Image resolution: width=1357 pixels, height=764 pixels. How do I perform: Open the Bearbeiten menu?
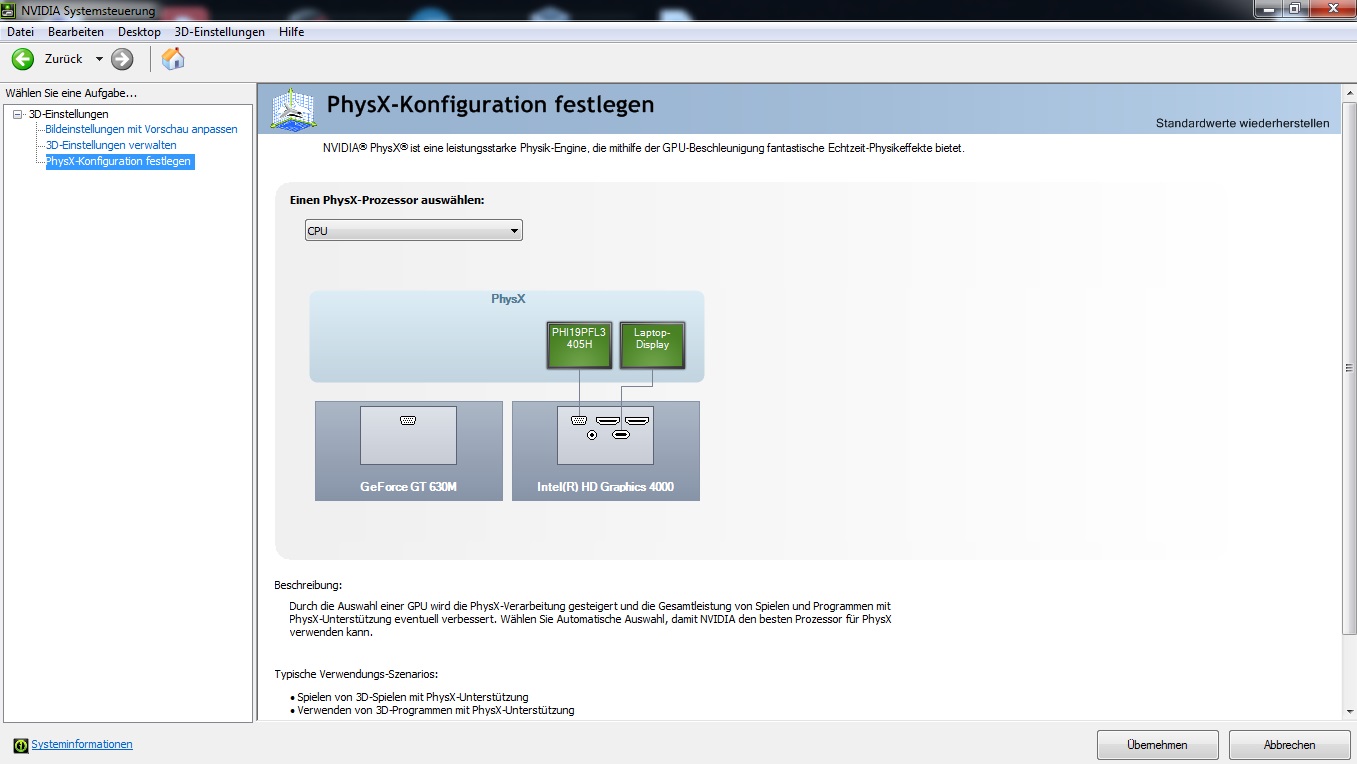[x=76, y=32]
